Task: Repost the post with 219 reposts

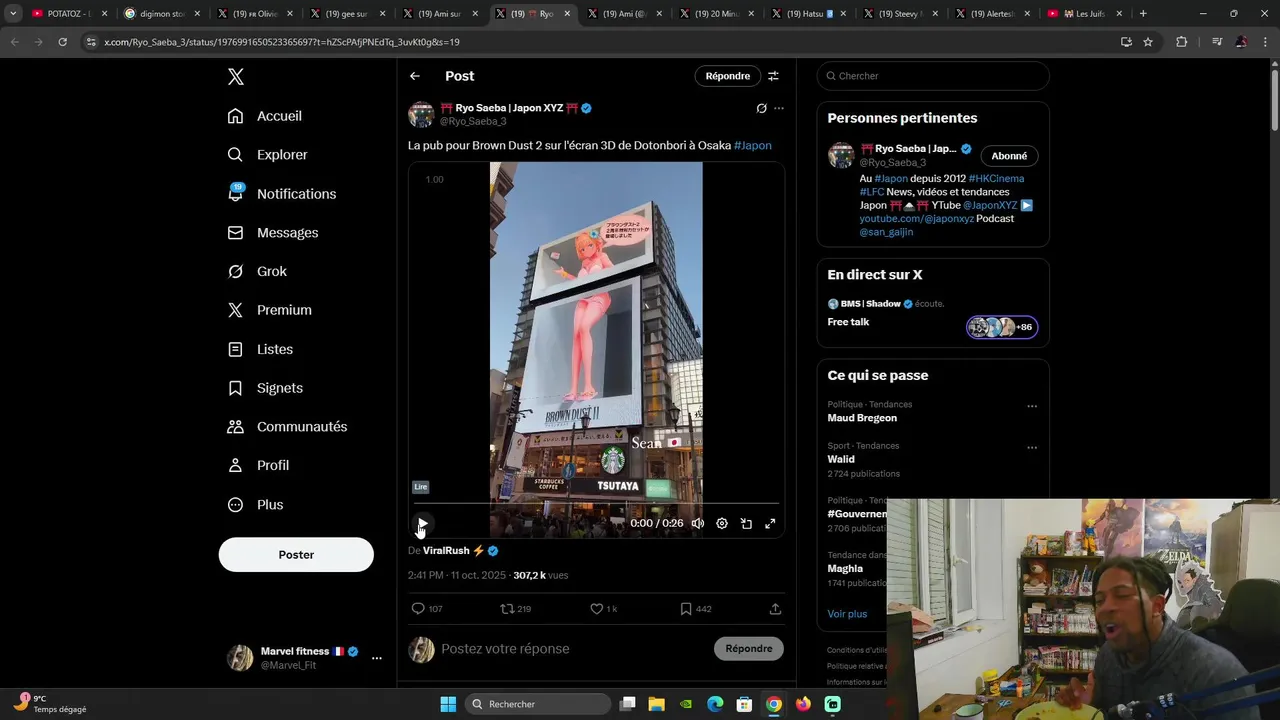Action: point(516,609)
